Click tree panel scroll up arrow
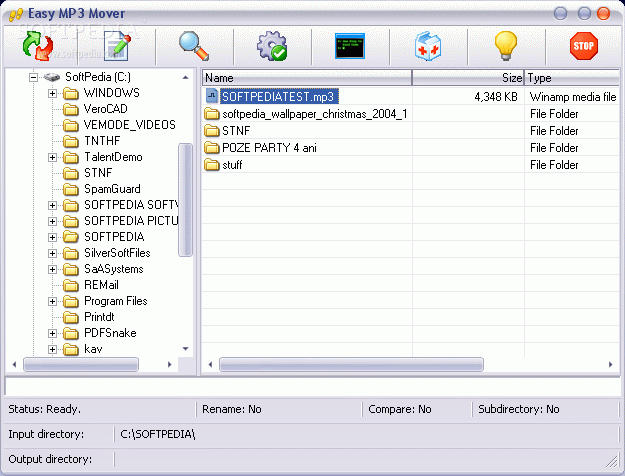The height and width of the screenshot is (476, 625). pyautogui.click(x=185, y=77)
